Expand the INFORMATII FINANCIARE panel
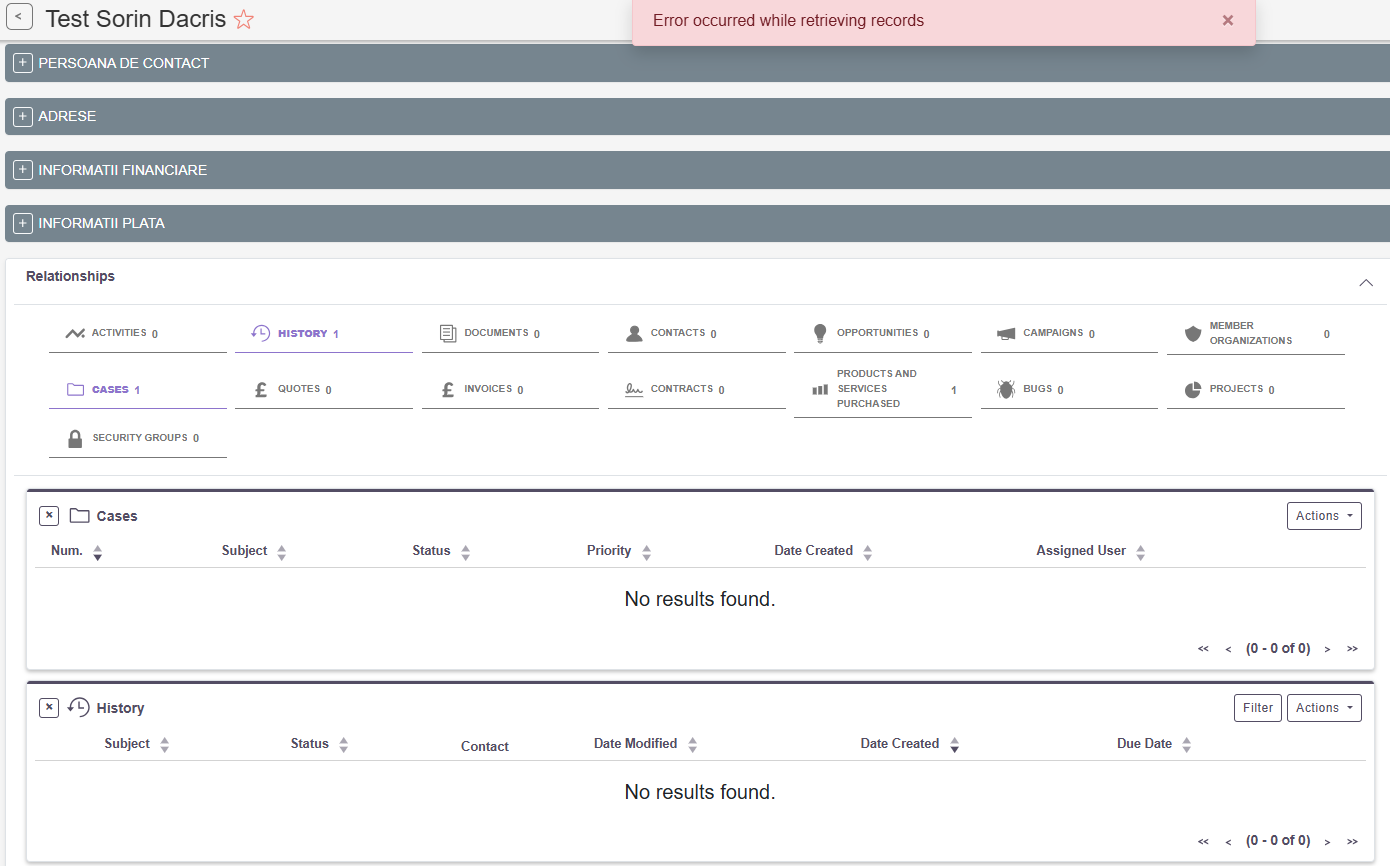1390x866 pixels. tap(23, 170)
